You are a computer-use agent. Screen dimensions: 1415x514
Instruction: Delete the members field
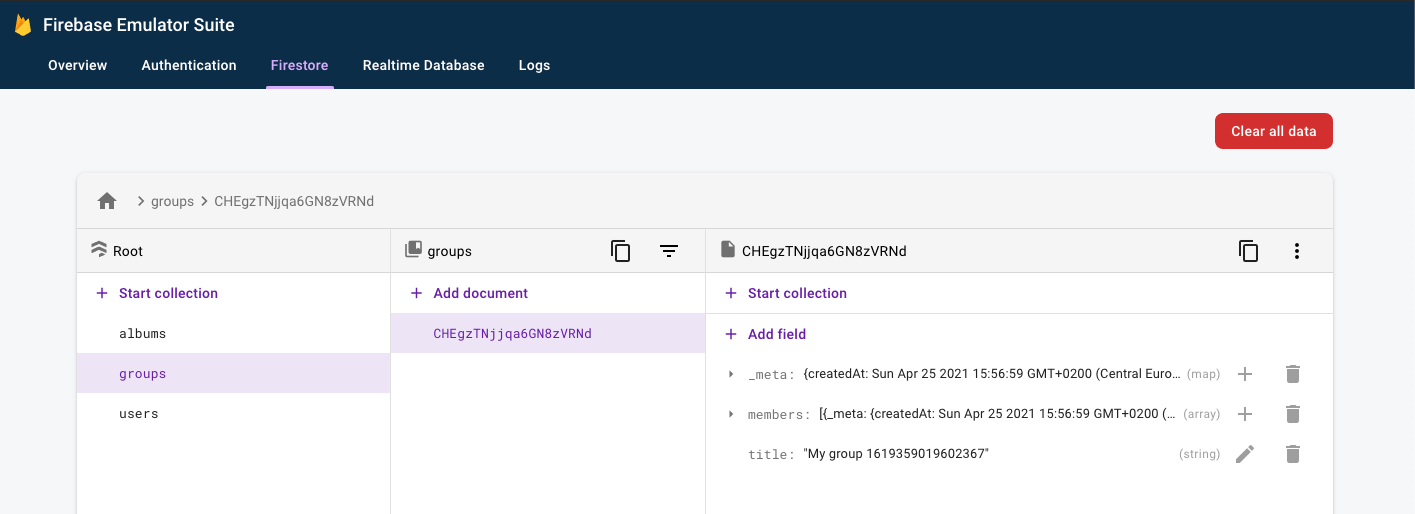tap(1293, 414)
